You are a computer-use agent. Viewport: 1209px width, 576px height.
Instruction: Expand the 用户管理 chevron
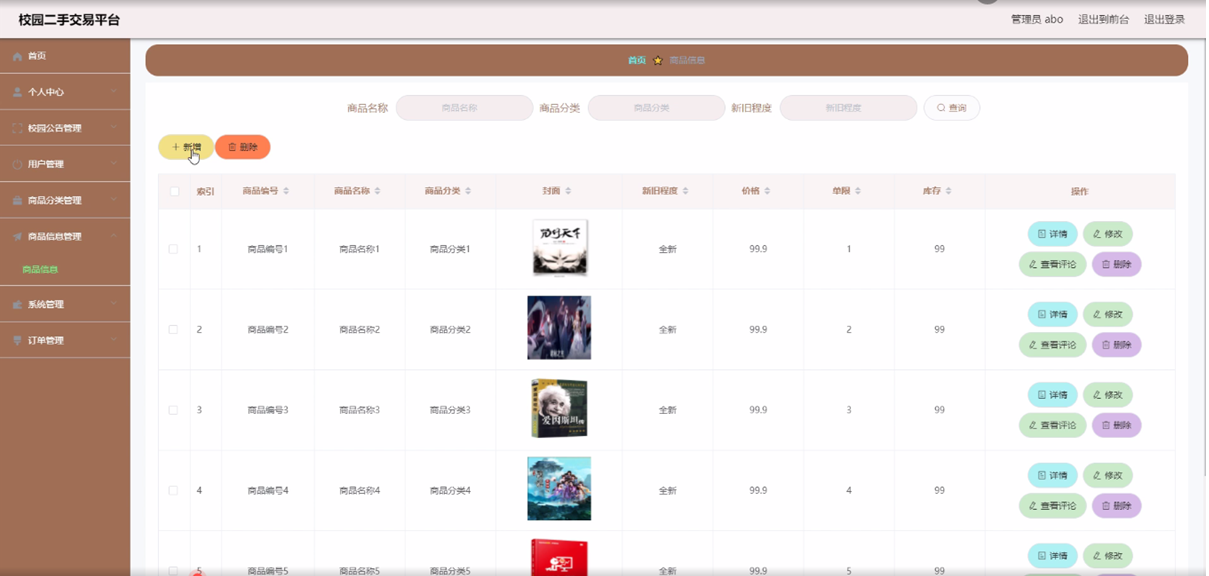113,164
